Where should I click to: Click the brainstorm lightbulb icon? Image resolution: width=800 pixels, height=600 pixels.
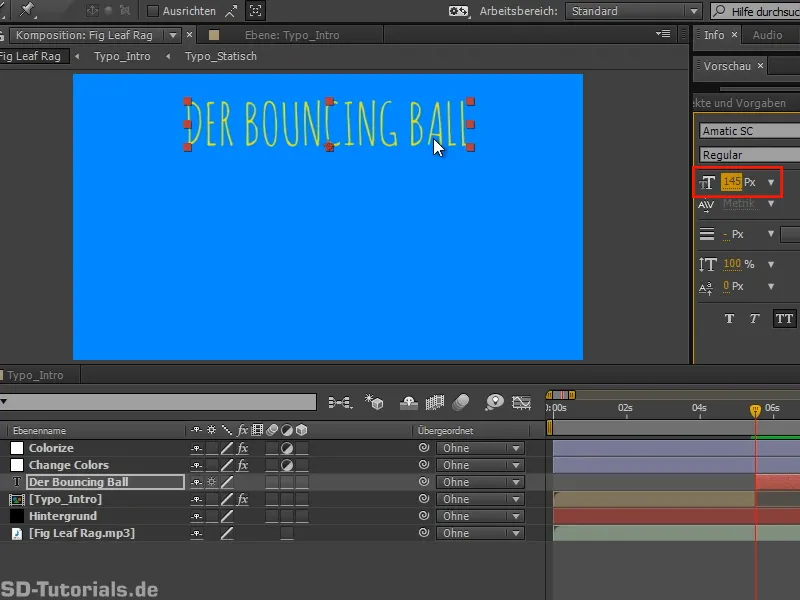point(494,403)
